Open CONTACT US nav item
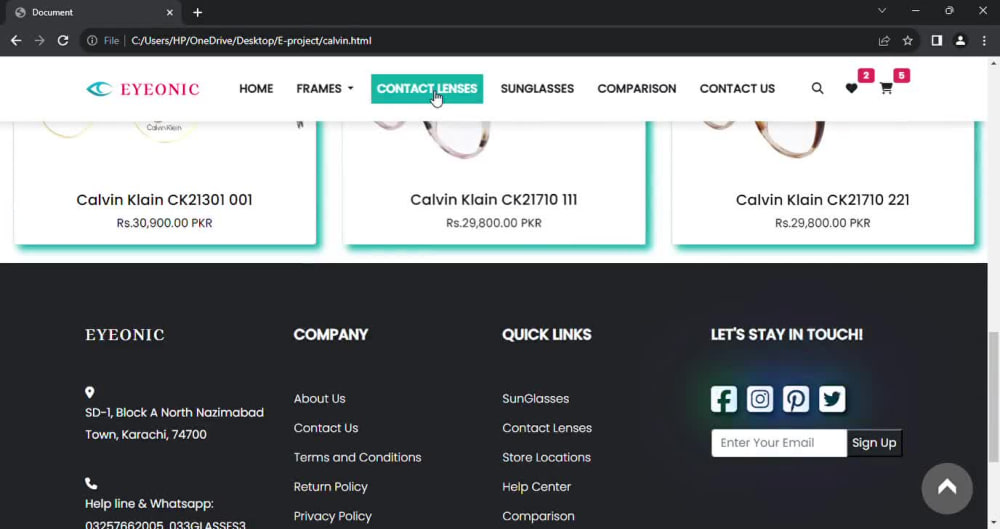 coord(737,89)
